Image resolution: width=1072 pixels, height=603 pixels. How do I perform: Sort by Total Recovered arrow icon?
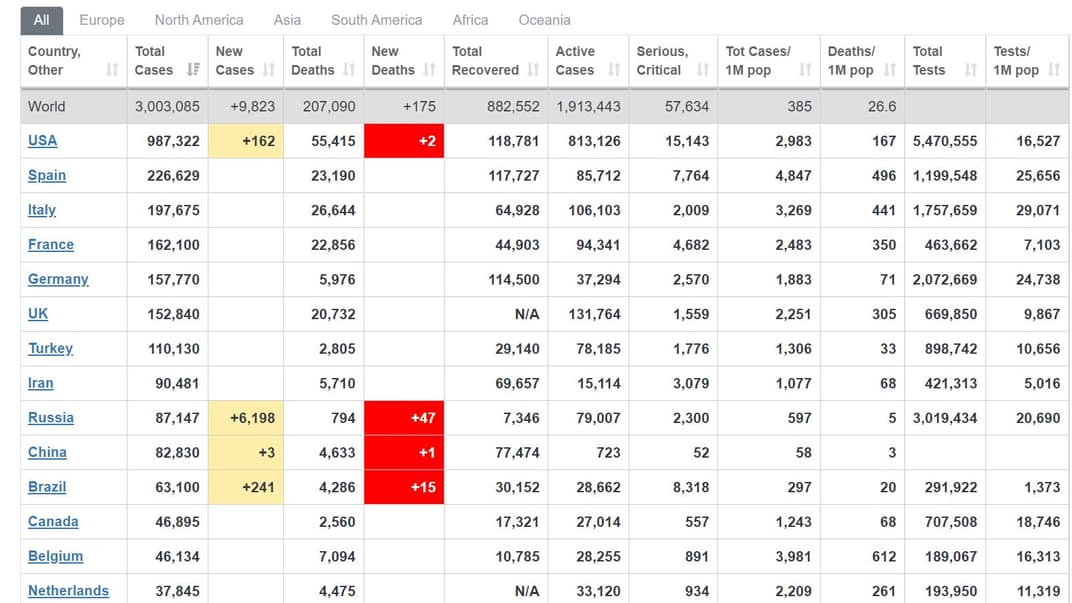[x=533, y=70]
